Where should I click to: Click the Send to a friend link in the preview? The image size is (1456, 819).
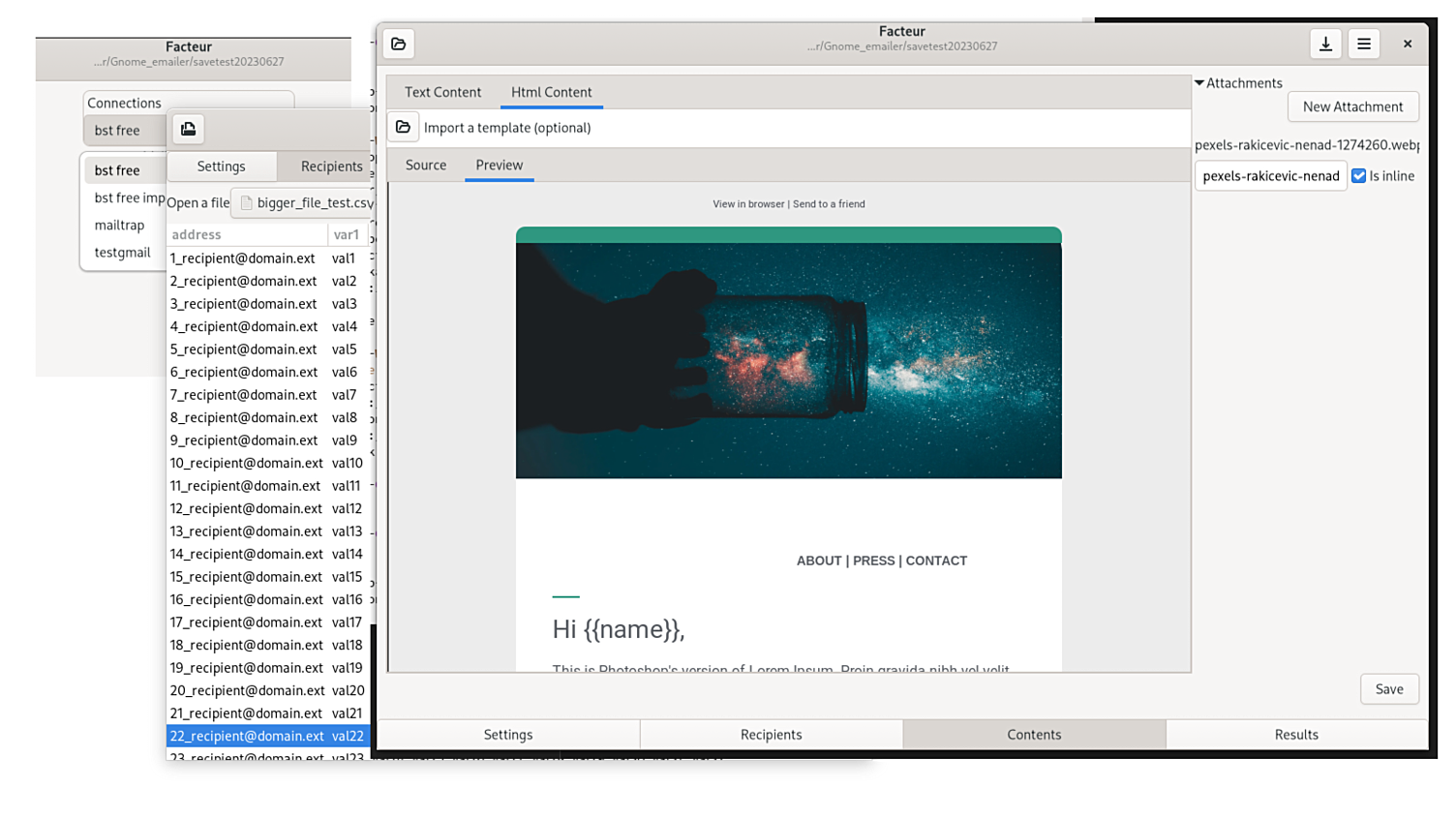point(828,203)
